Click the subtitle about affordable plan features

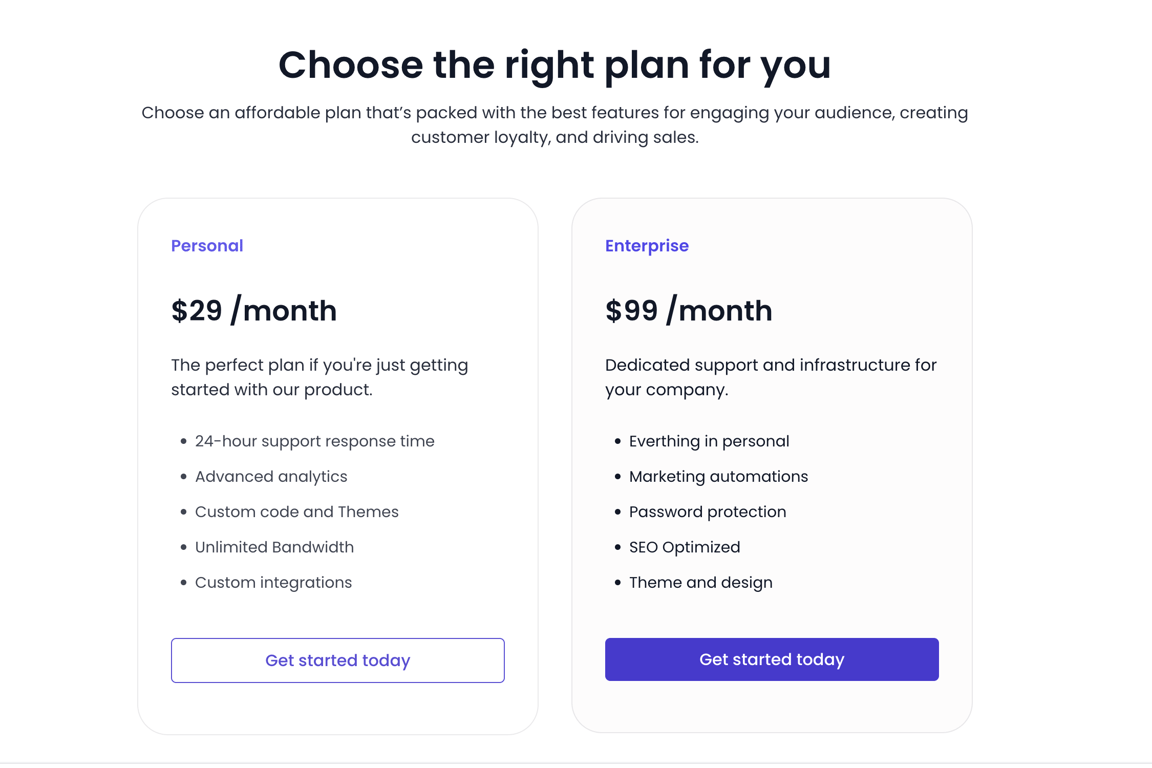pos(555,125)
